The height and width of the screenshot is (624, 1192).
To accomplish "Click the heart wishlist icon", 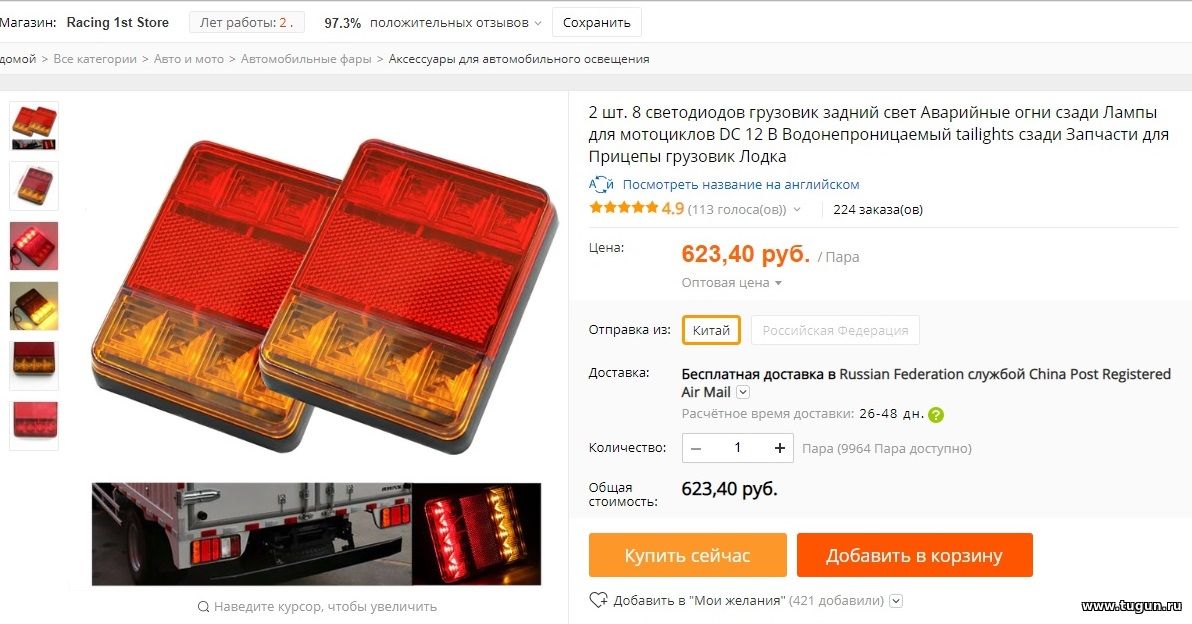I will point(598,600).
